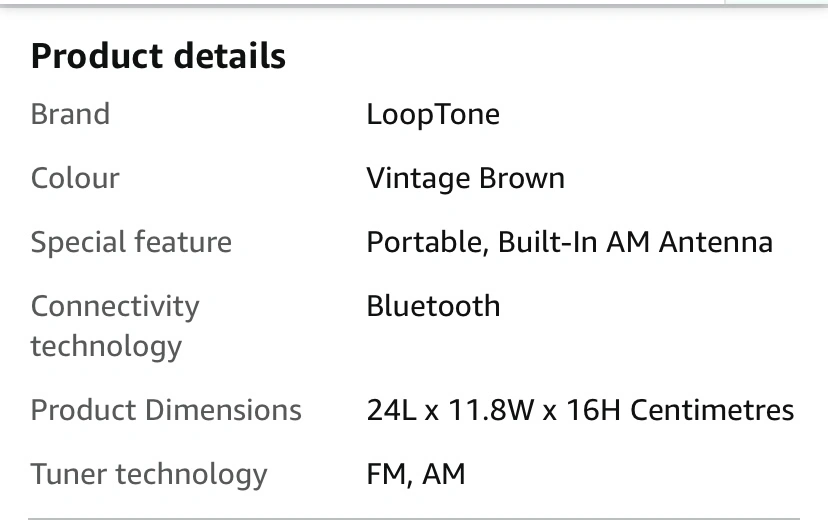The image size is (828, 520).
Task: Select the Brand label
Action: click(x=70, y=114)
